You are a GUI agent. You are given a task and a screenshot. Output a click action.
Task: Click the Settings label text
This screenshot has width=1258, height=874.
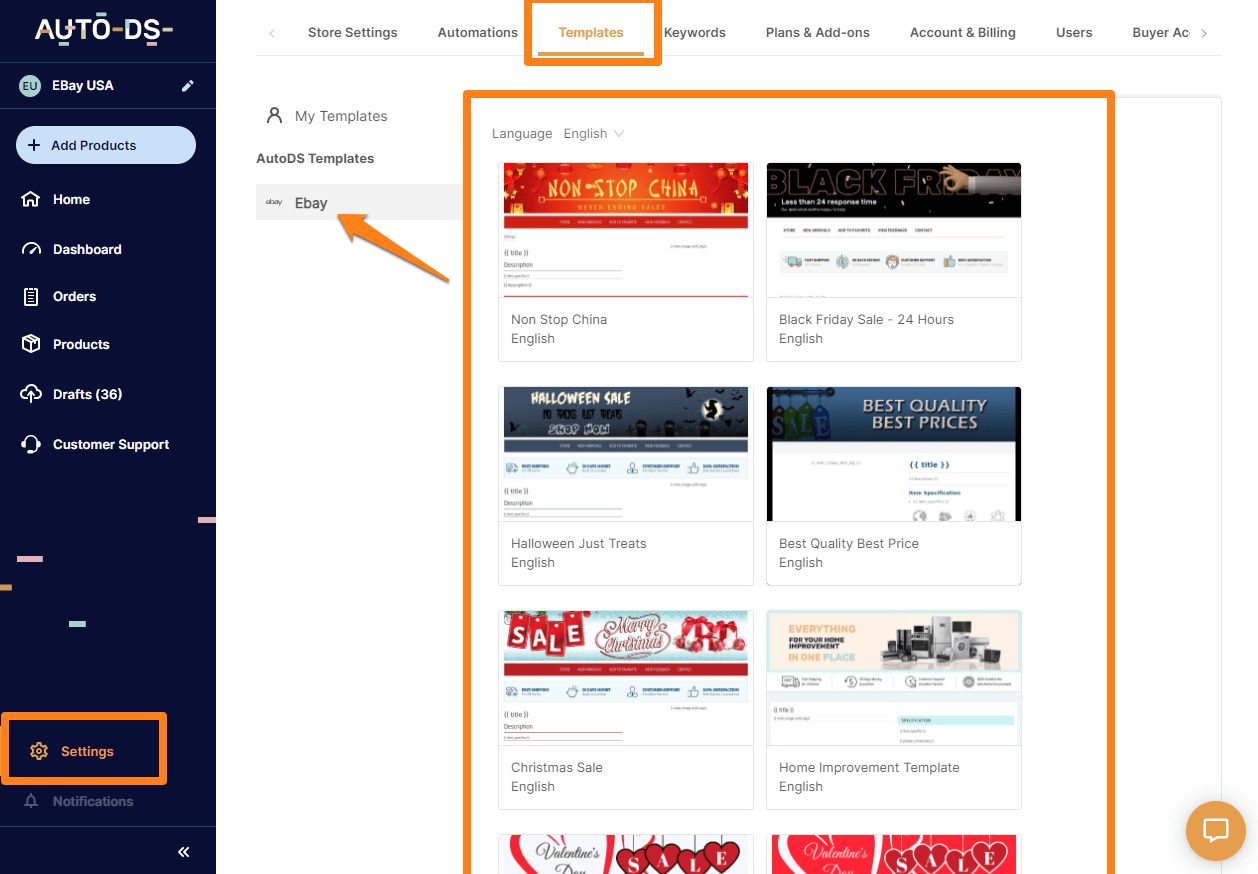[x=87, y=752]
